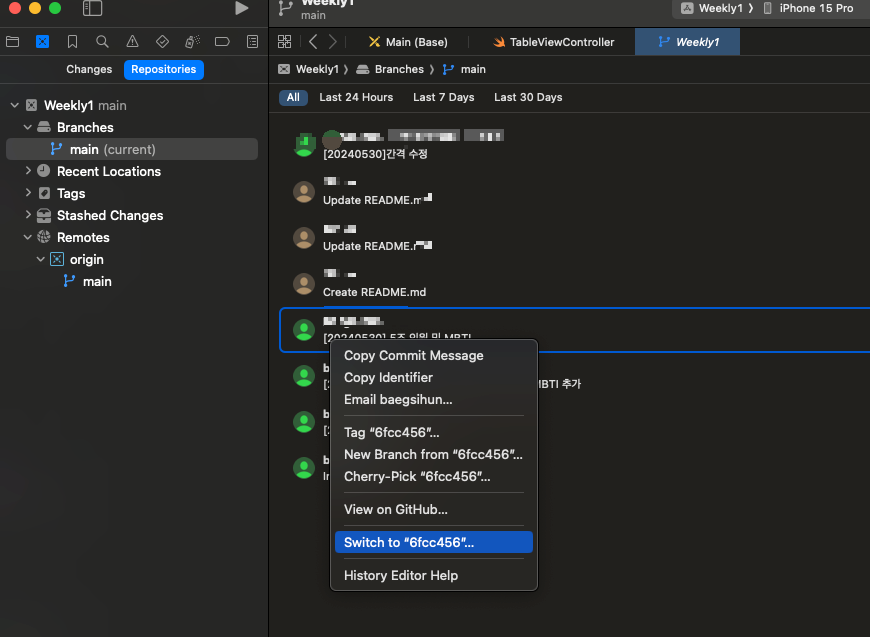Expand the Recent Locations group

point(28,171)
